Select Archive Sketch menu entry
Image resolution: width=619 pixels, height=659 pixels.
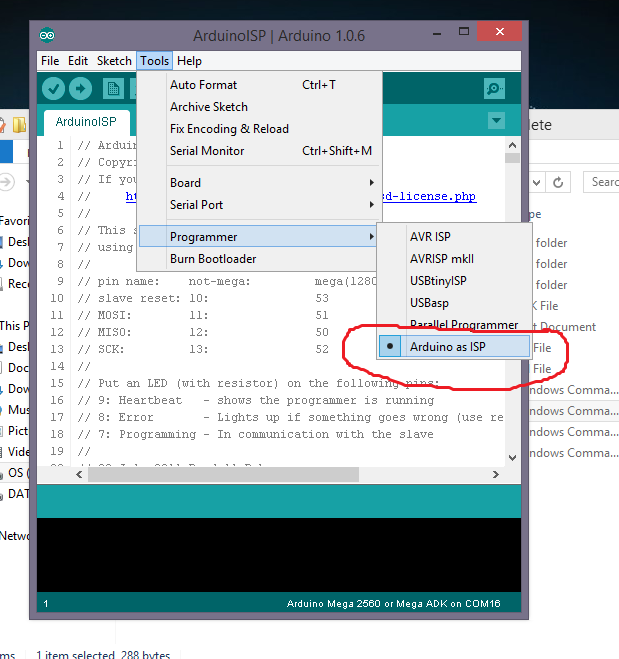point(260,107)
